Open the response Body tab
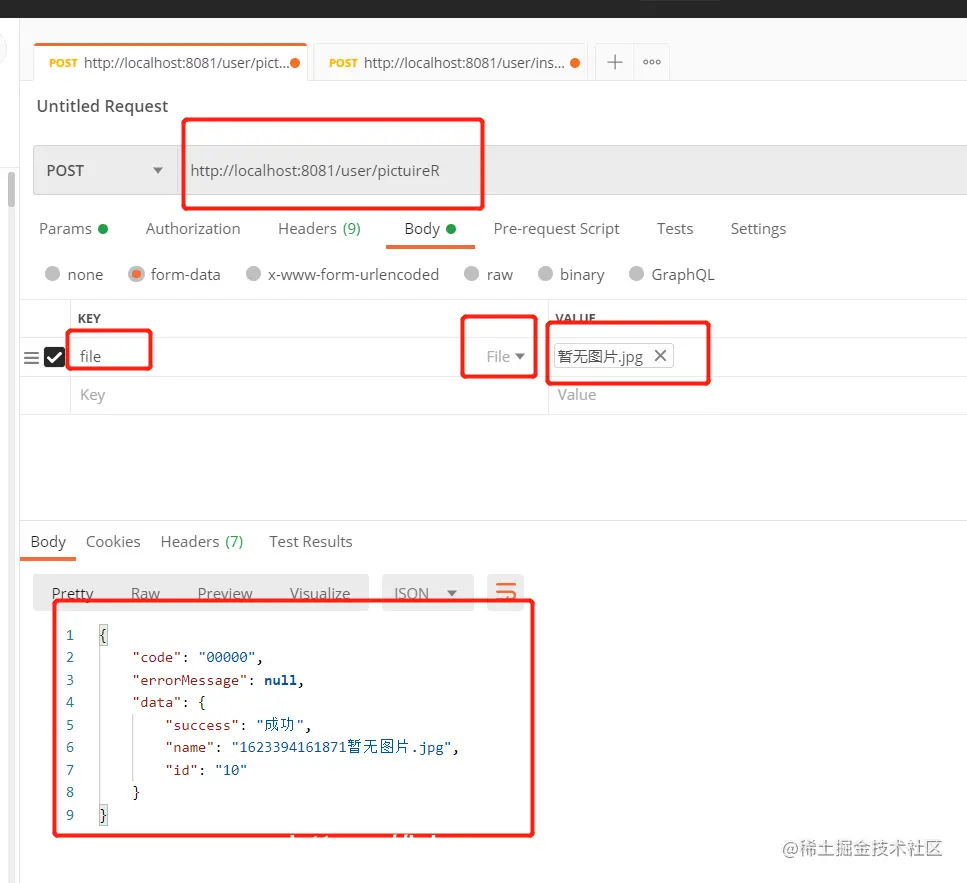 tap(48, 541)
